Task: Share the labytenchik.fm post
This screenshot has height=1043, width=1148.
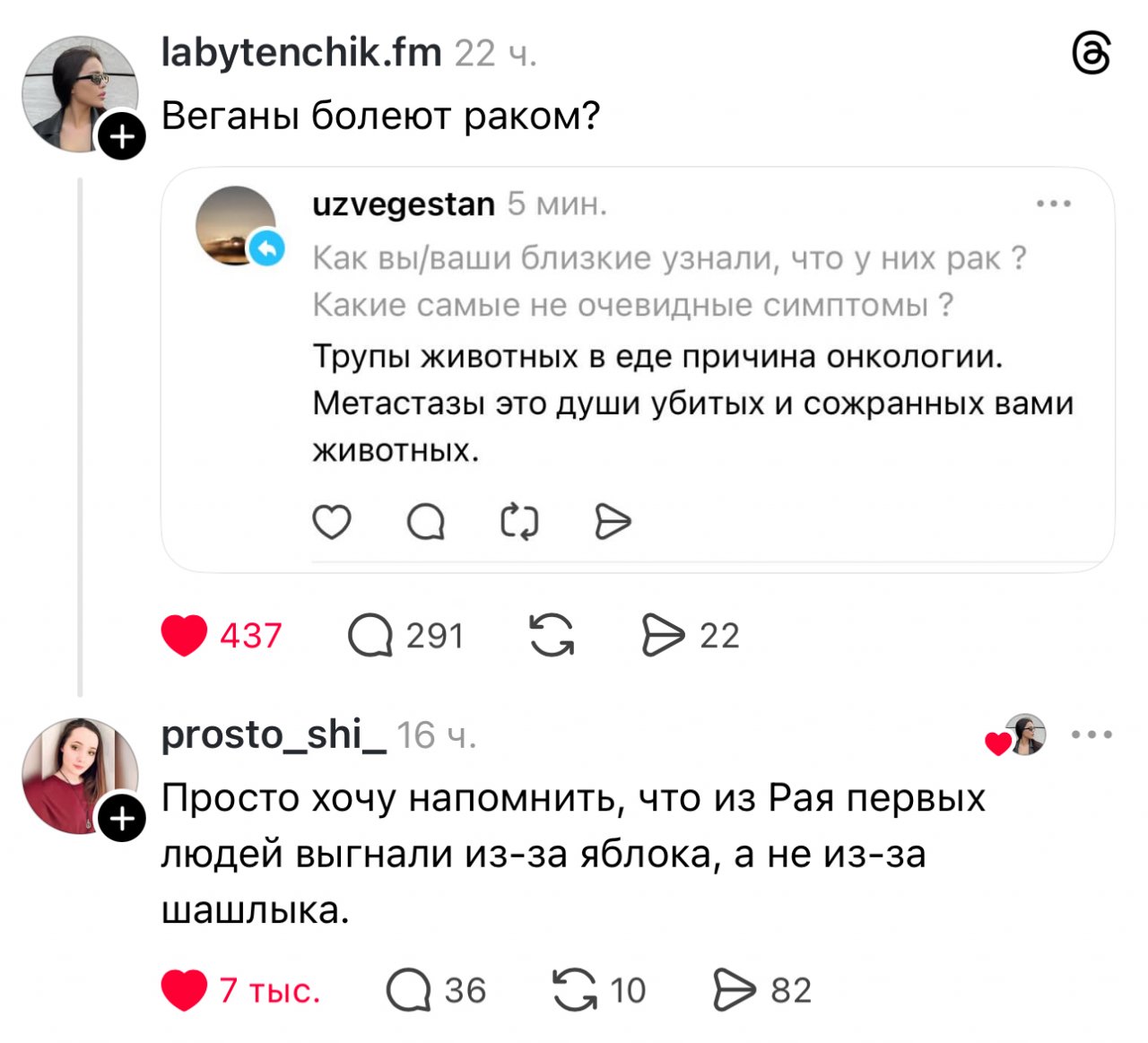Action: click(x=664, y=636)
